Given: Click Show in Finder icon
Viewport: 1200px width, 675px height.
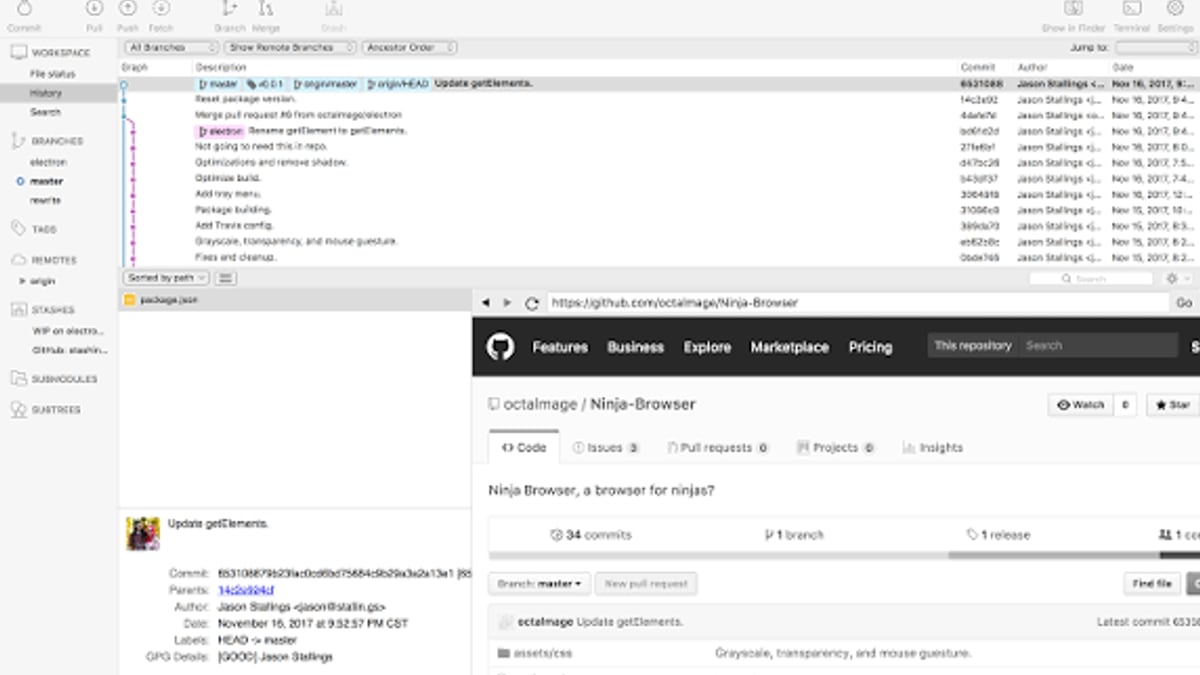Looking at the screenshot, I should tap(1074, 8).
